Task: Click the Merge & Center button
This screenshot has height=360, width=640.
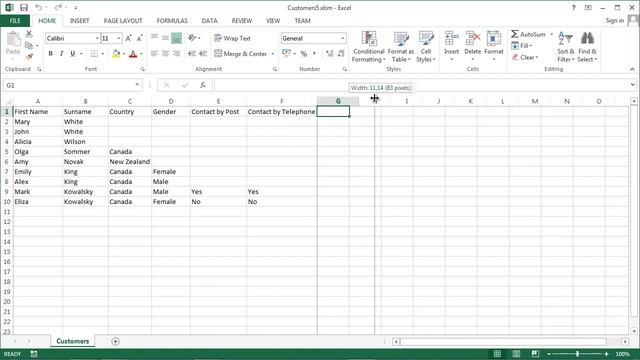Action: point(240,54)
